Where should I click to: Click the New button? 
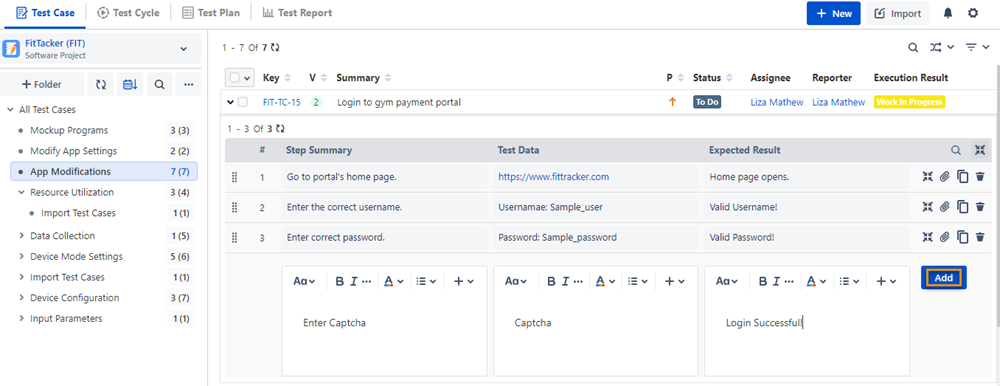click(834, 13)
